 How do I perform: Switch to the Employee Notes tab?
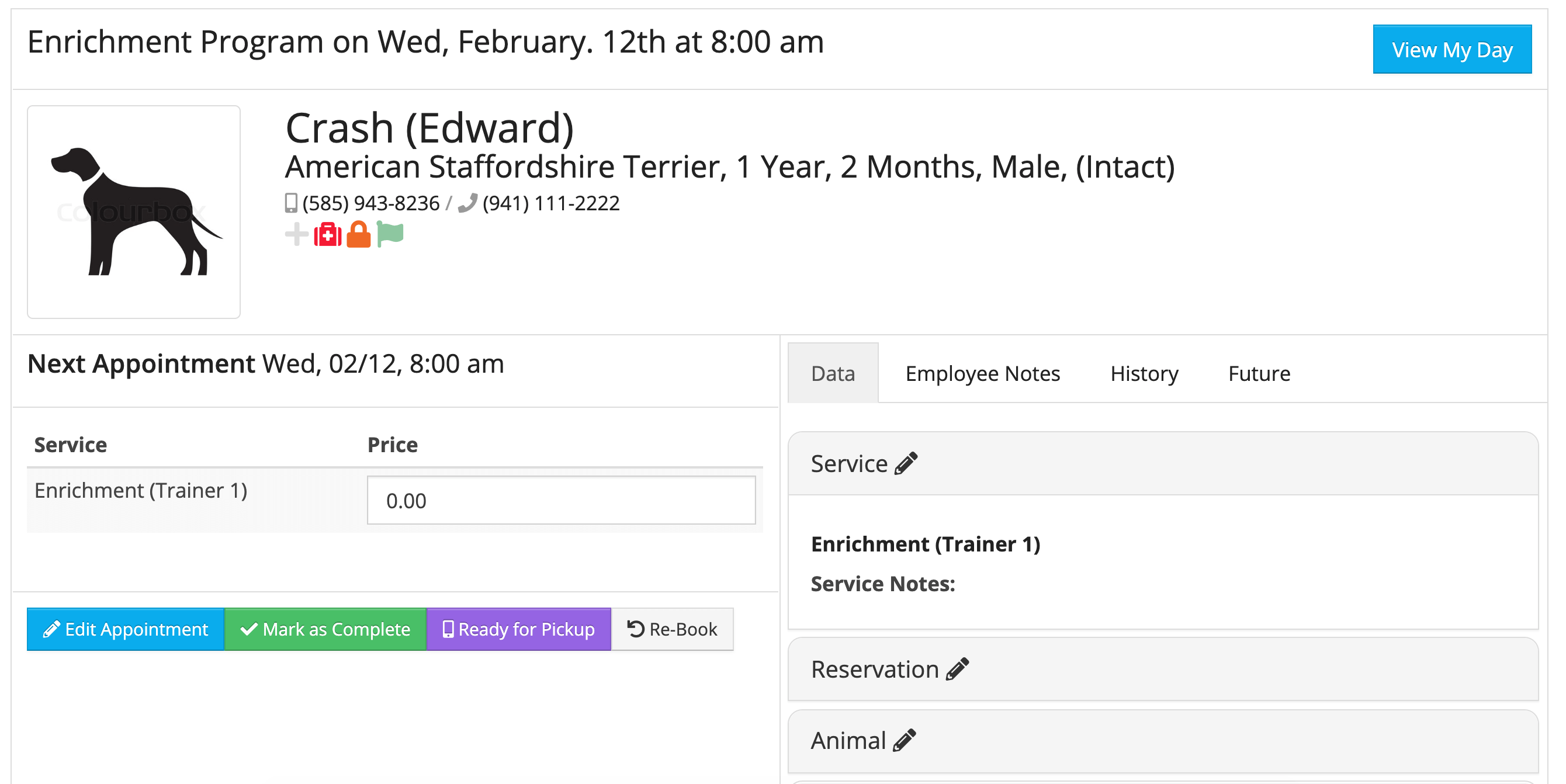tap(982, 373)
